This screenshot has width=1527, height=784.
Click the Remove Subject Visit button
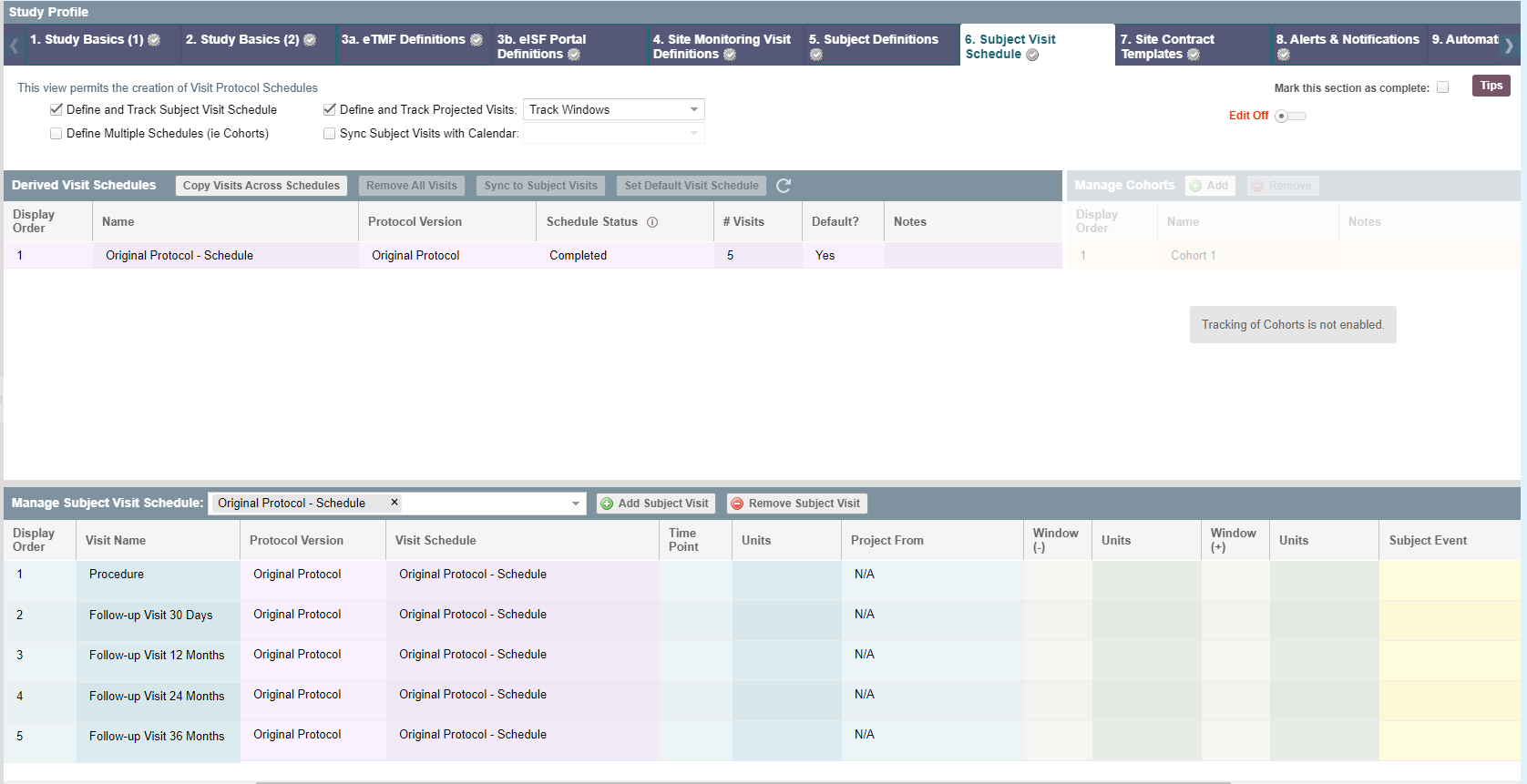click(x=796, y=504)
